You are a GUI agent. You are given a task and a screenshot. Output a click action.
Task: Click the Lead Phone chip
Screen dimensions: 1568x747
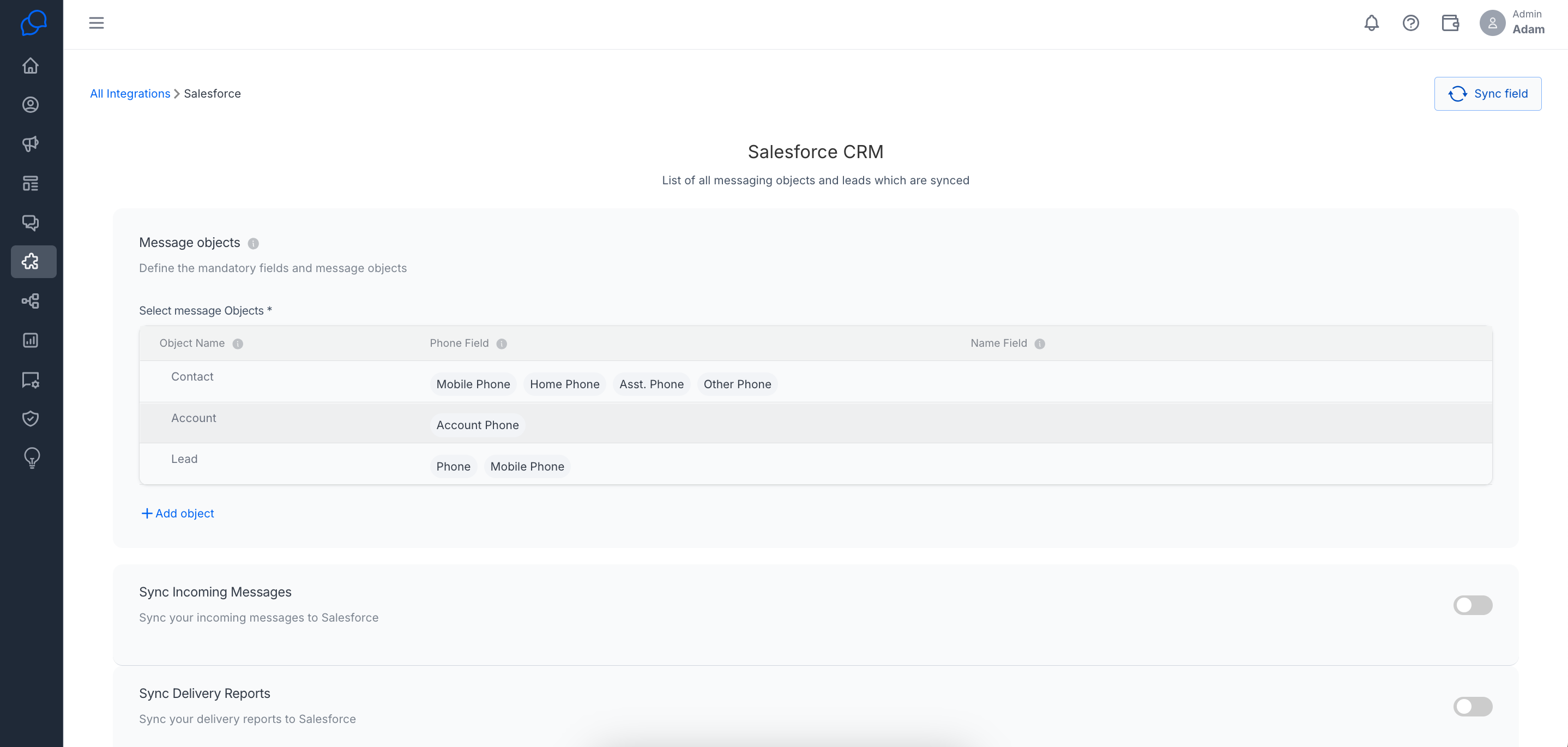point(453,466)
